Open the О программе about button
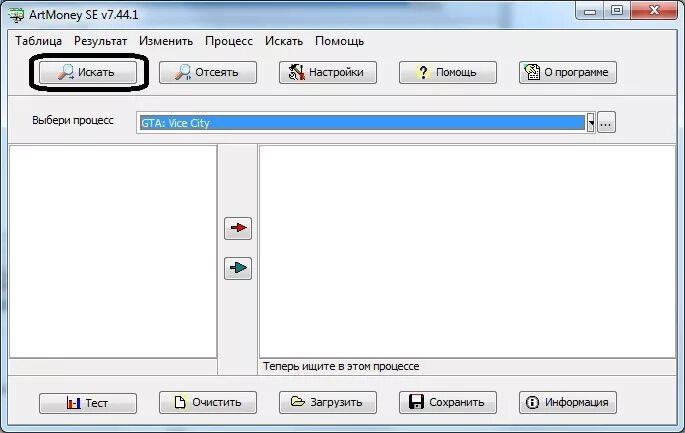This screenshot has height=433, width=685. 567,72
